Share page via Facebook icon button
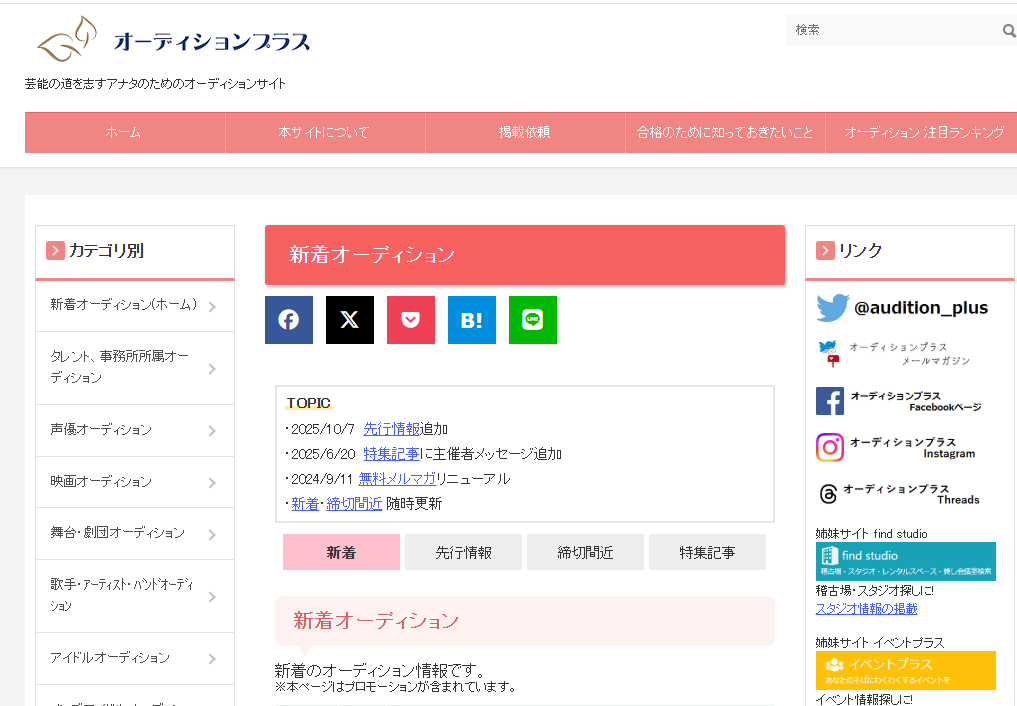The width and height of the screenshot is (1017, 706). [289, 320]
